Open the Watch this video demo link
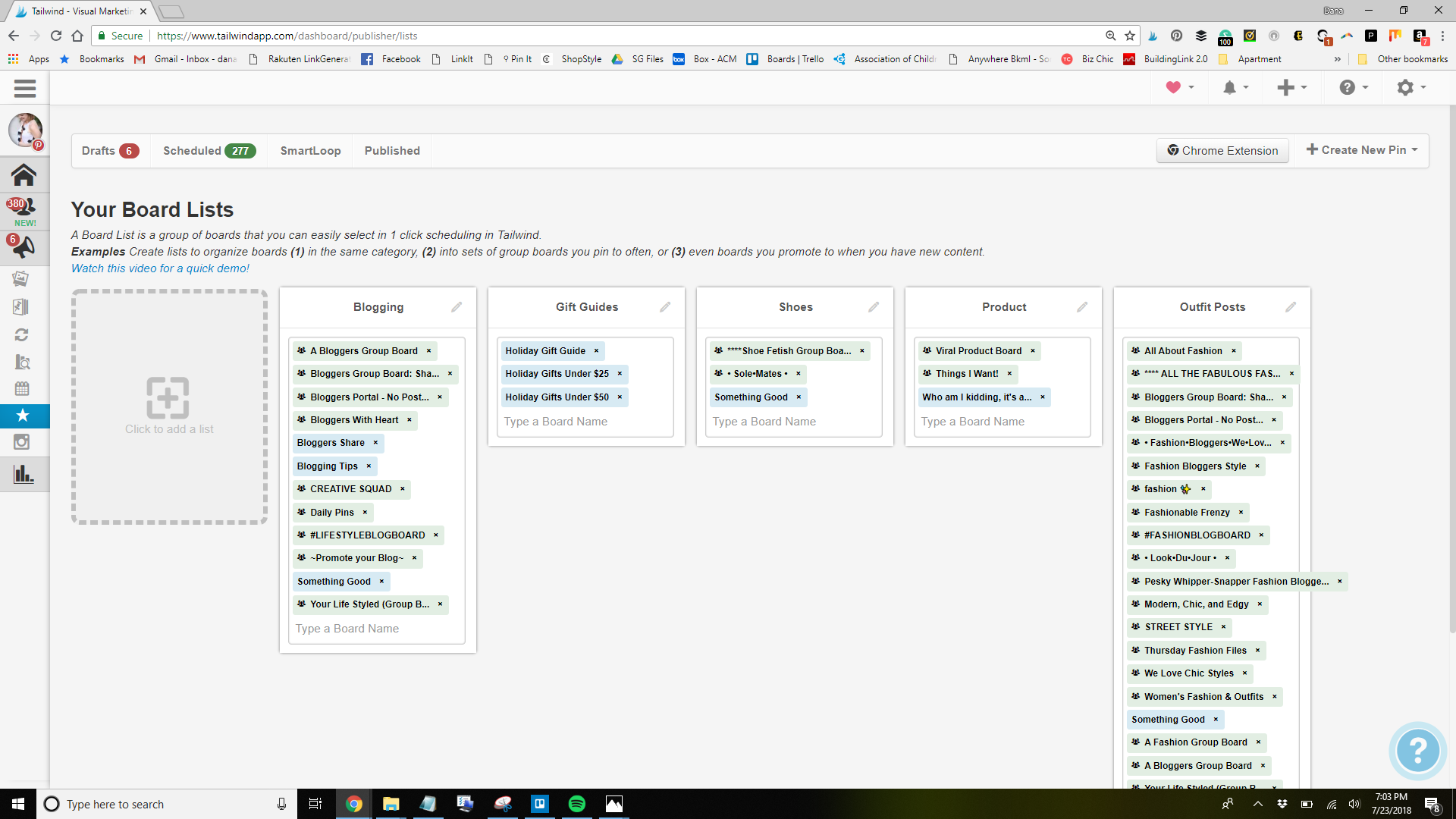1456x819 pixels. 160,268
